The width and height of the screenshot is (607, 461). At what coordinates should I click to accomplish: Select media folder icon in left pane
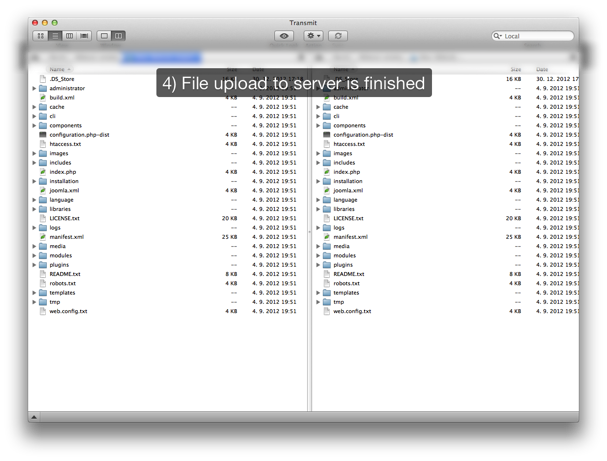click(43, 246)
